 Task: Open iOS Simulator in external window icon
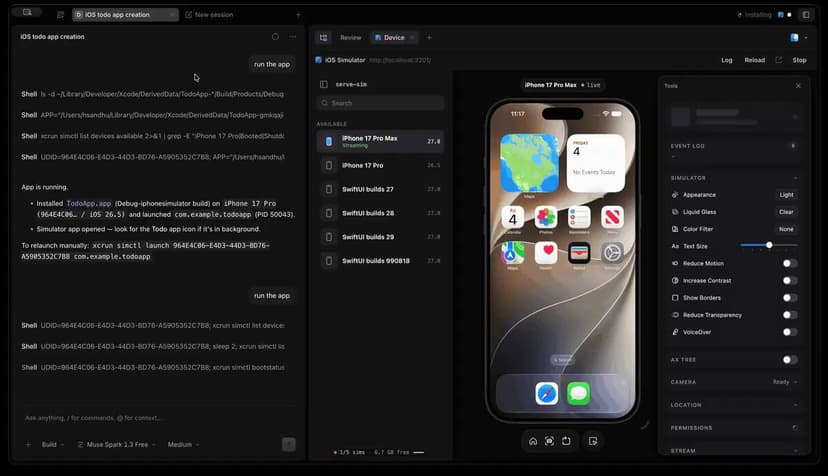778,60
